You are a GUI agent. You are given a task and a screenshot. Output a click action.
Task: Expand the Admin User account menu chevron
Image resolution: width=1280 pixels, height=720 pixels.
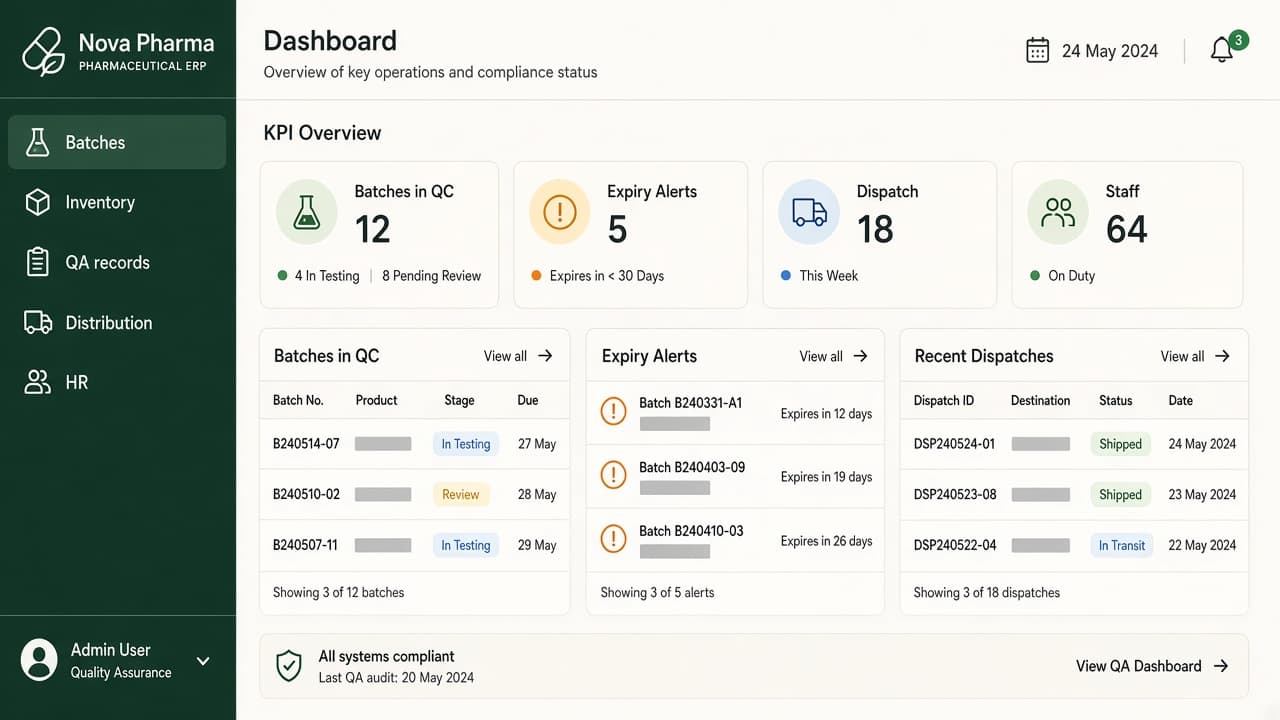click(x=203, y=661)
